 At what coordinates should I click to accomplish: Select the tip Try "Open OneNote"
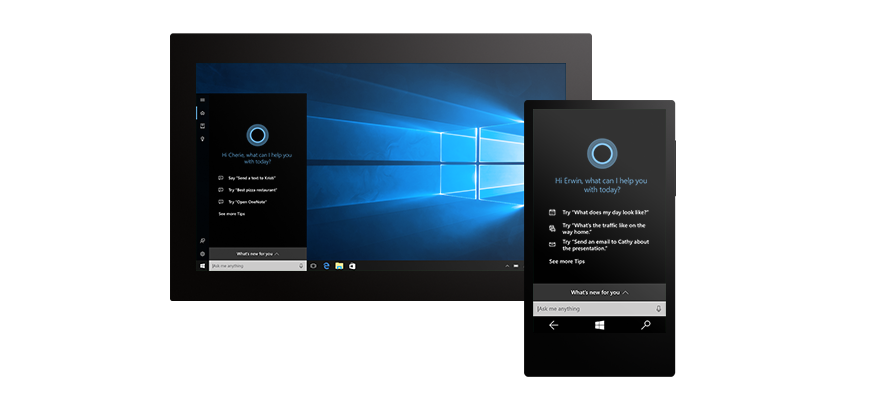(247, 202)
